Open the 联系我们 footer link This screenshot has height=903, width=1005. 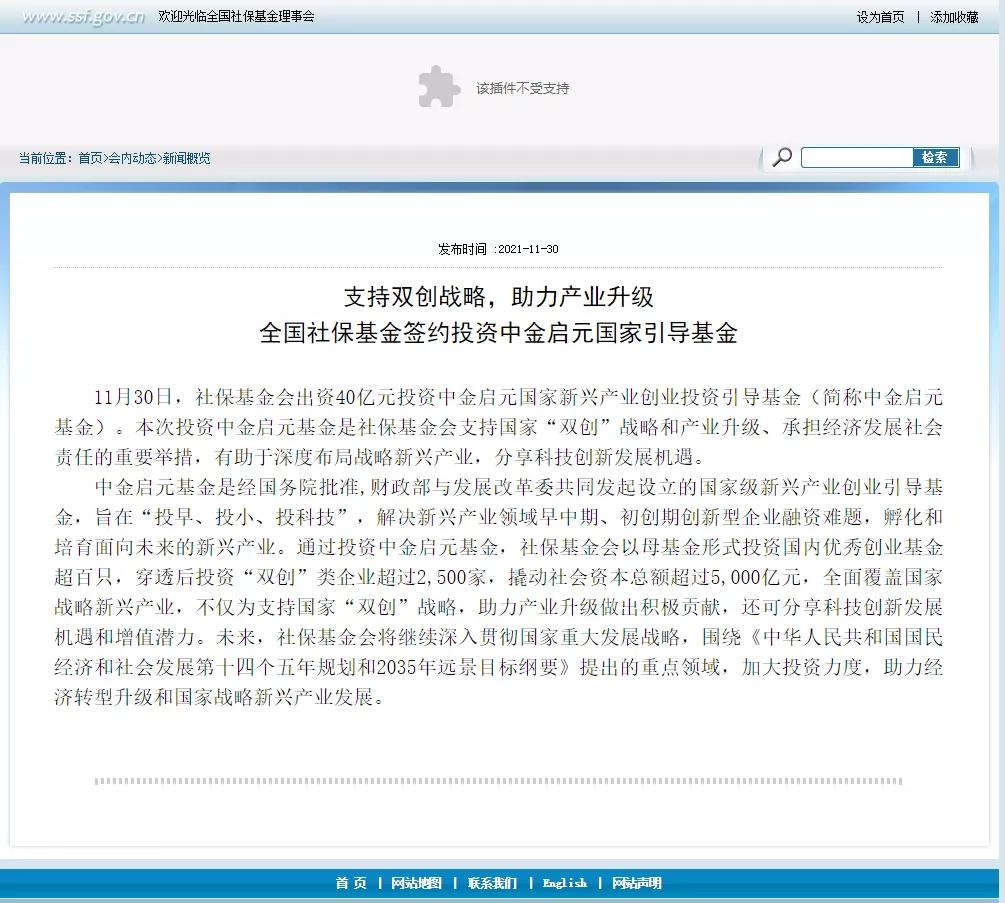coord(491,884)
